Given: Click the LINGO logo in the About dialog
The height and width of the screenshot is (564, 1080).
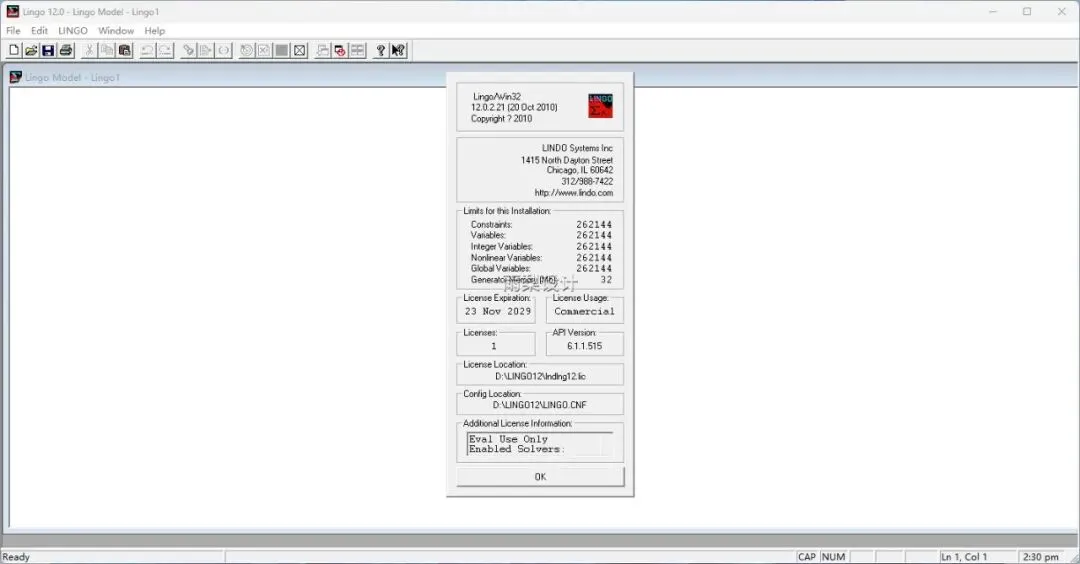Looking at the screenshot, I should (x=600, y=106).
